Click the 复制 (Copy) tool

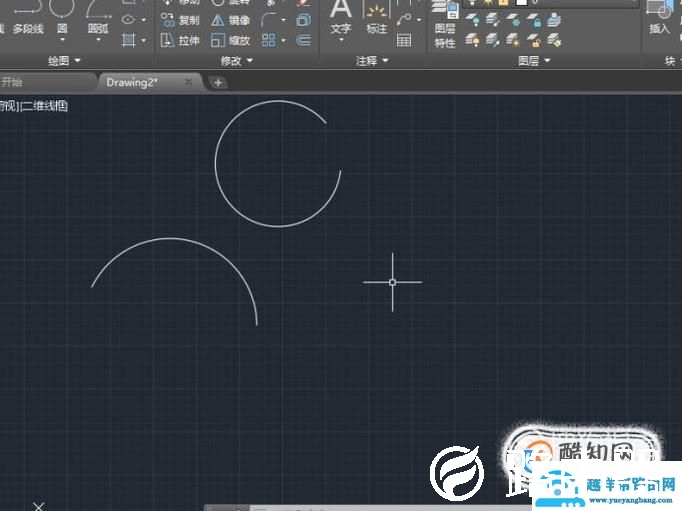click(180, 20)
